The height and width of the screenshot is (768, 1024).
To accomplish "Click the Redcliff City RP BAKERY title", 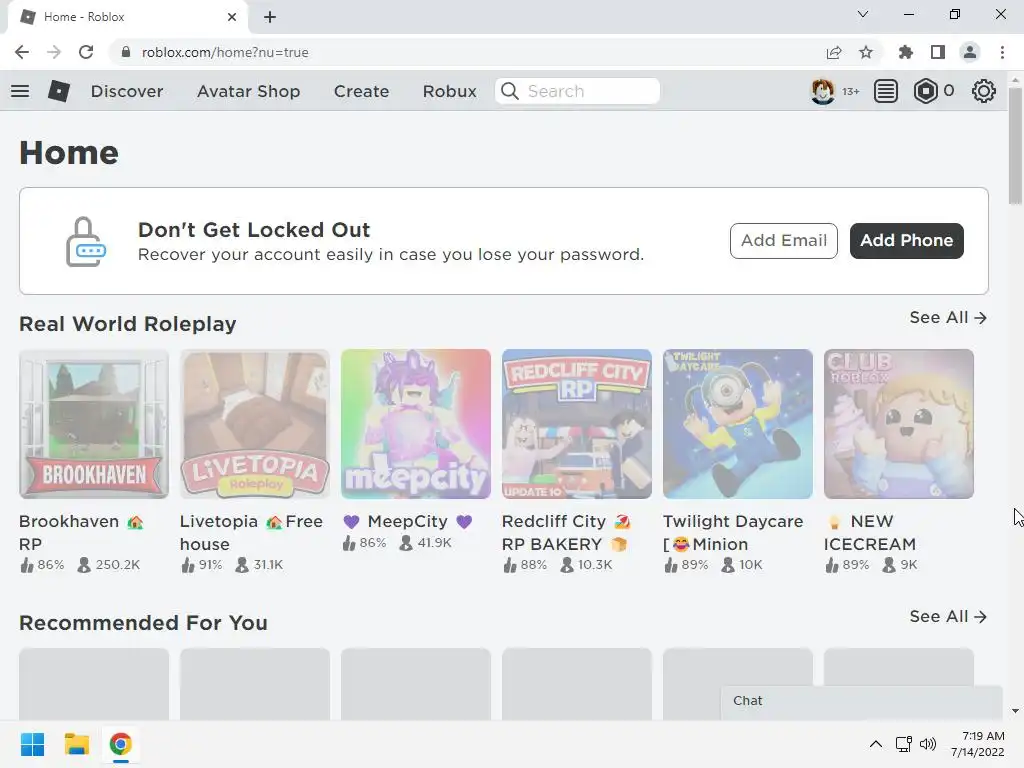I will 566,533.
